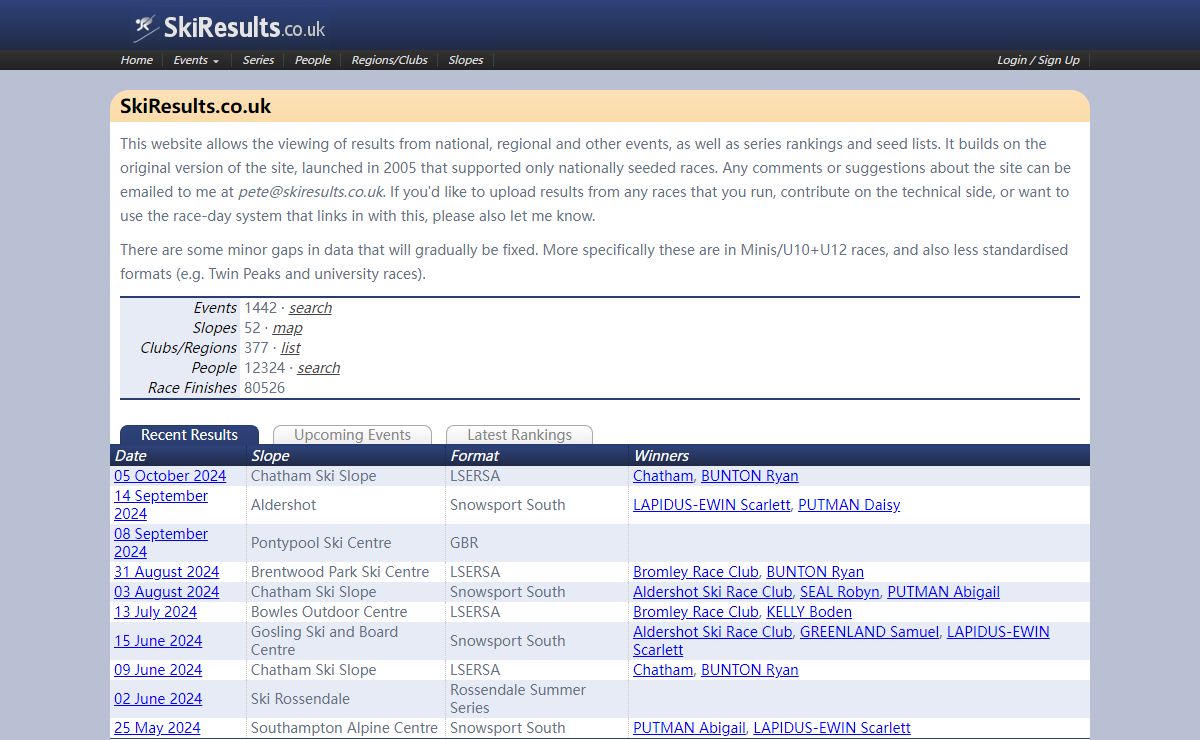Screen dimensions: 1200x740
Task: Click Chatham winner in 05 October row
Action: tap(663, 476)
